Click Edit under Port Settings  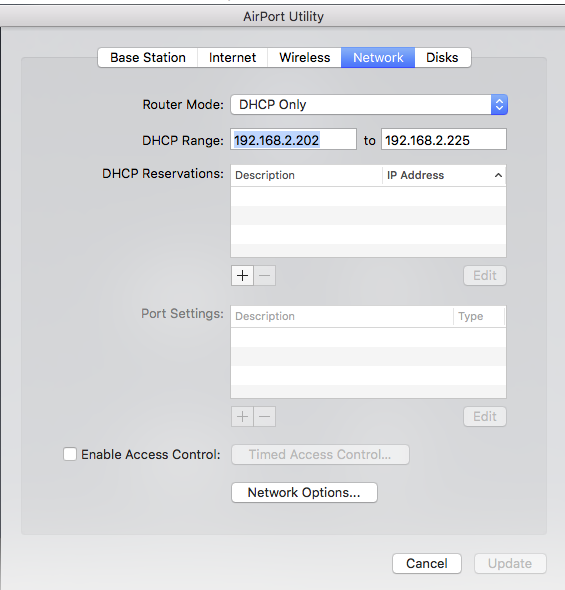[x=485, y=417]
